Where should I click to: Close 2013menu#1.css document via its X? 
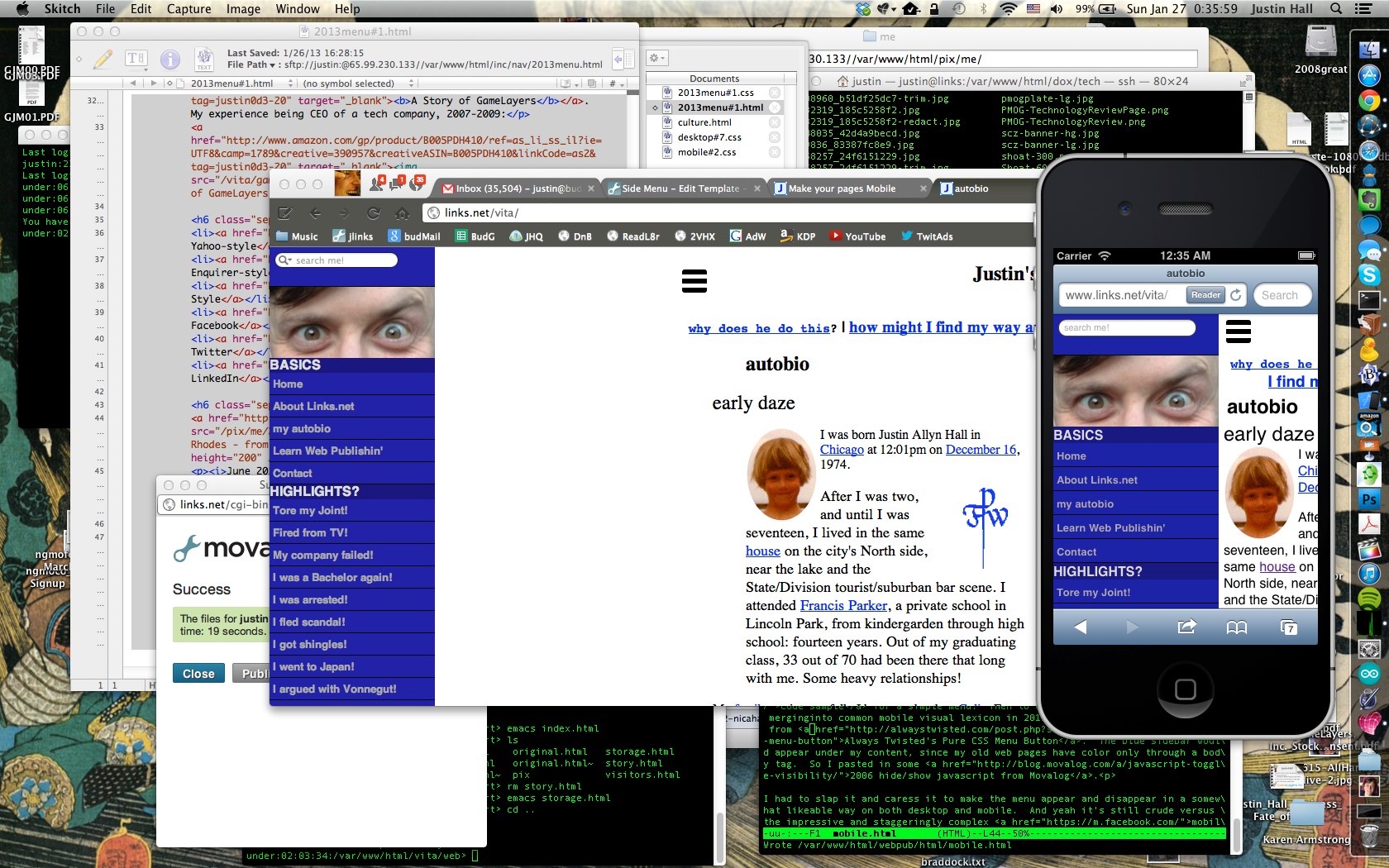(x=775, y=93)
